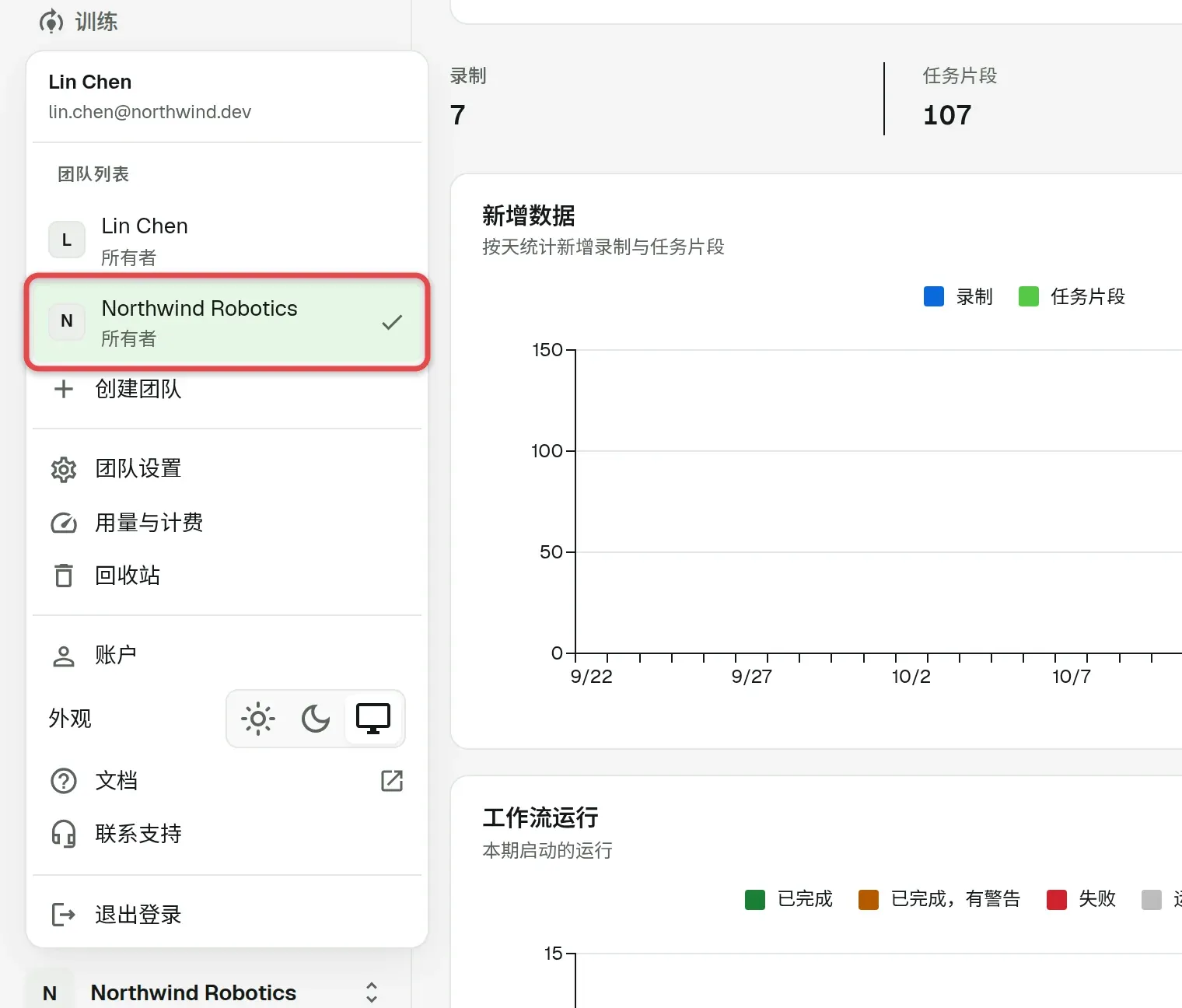
Task: Toggle 任务片段 series in 新增数据 legend
Action: (x=1072, y=296)
